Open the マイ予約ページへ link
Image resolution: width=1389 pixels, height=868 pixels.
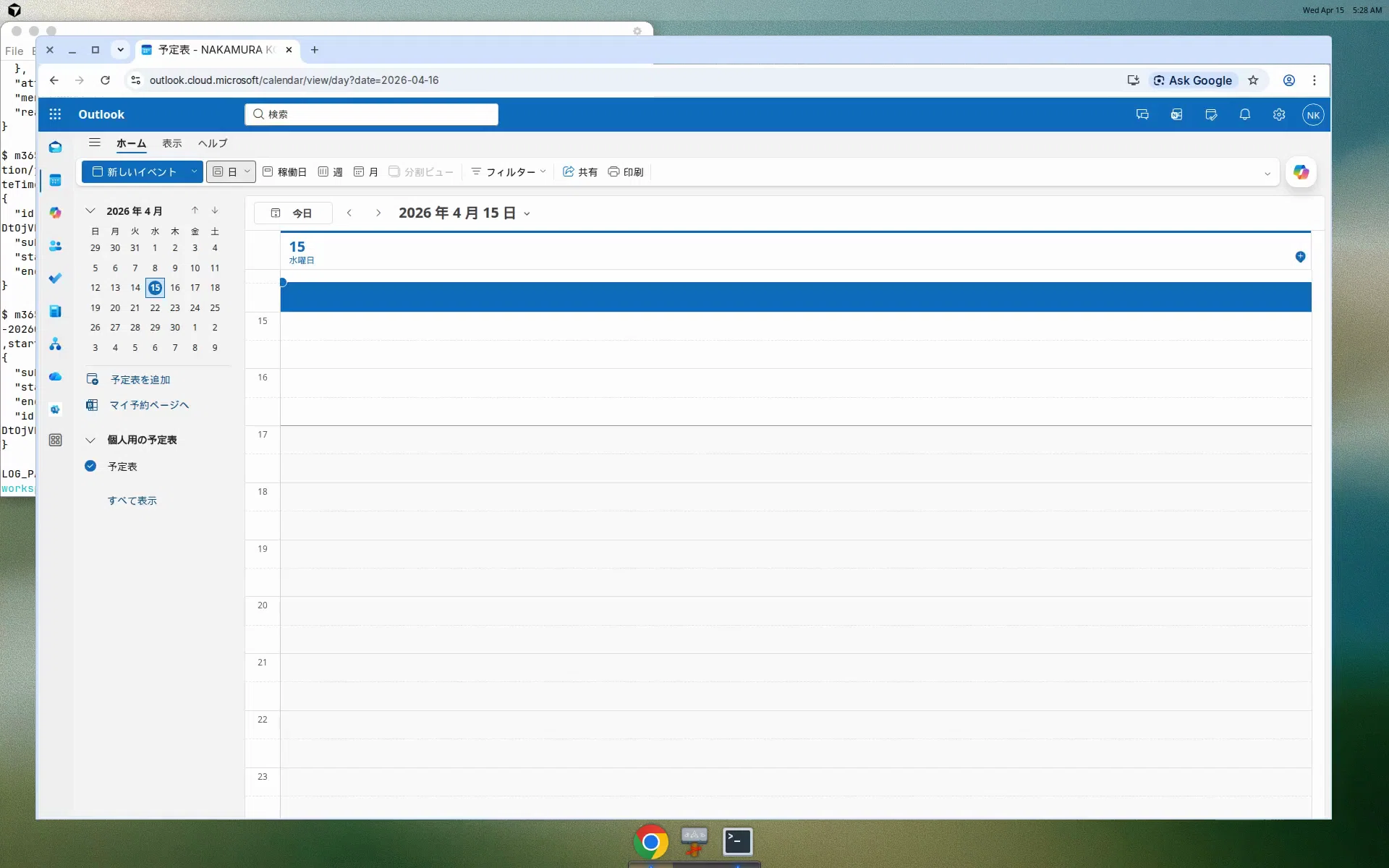pyautogui.click(x=149, y=405)
